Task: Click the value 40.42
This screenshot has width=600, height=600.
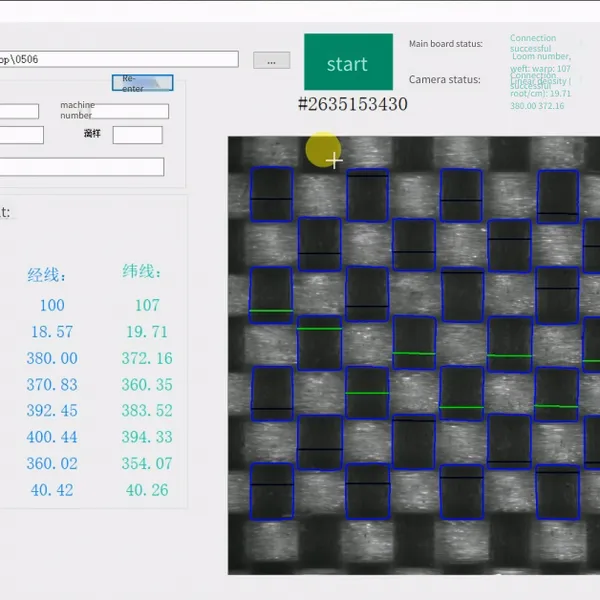Action: tap(52, 490)
